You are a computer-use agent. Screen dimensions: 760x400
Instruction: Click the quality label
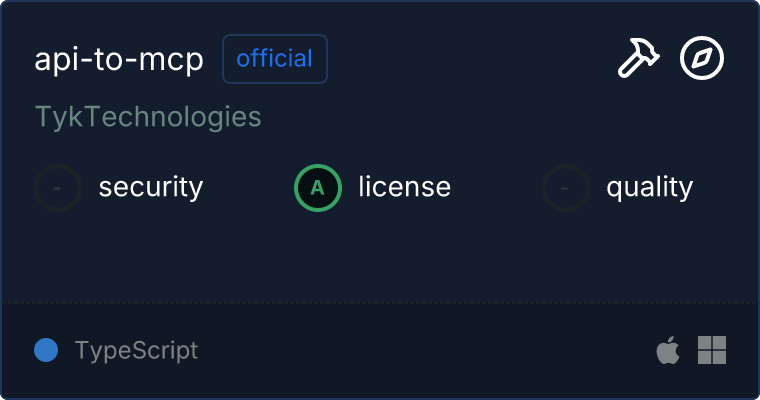pos(649,187)
